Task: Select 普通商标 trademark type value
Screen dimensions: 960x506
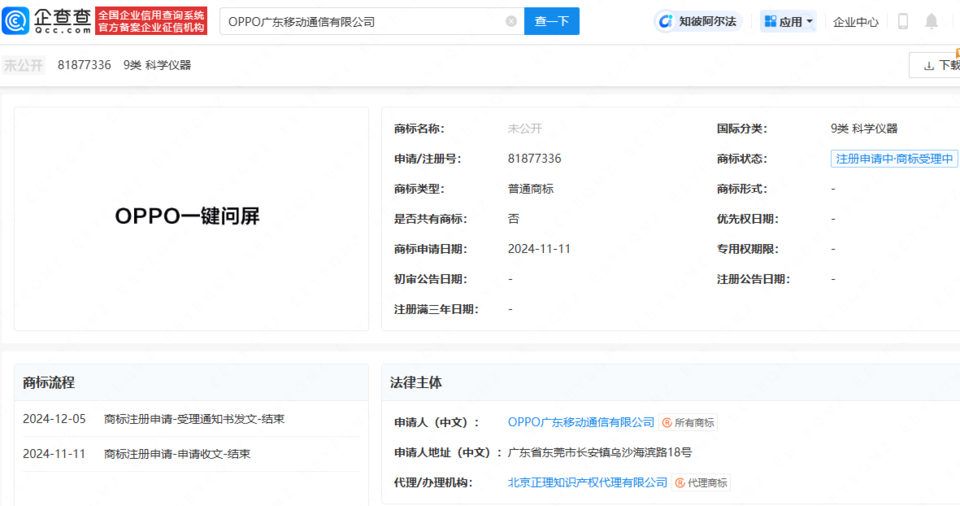Action: pyautogui.click(x=530, y=189)
